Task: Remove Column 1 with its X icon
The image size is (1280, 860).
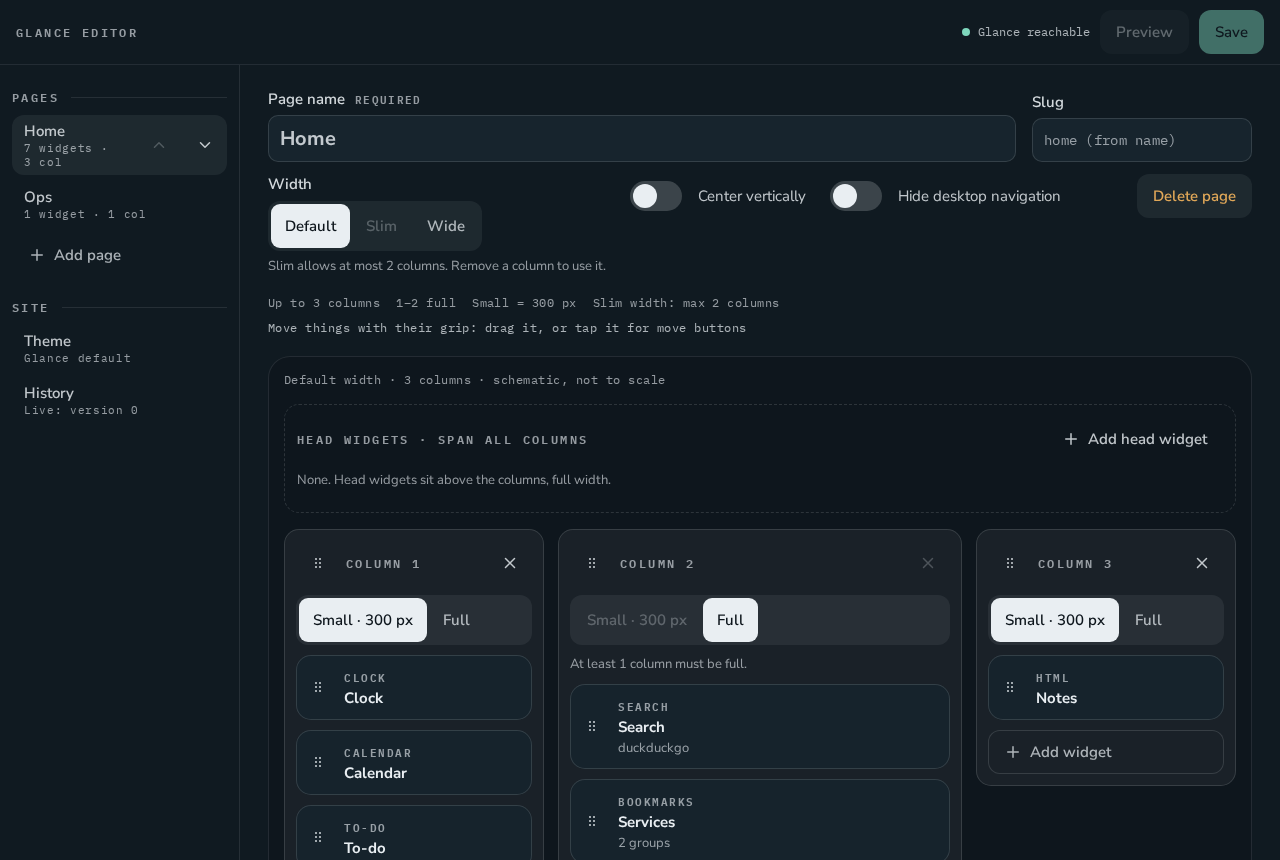Action: [510, 563]
